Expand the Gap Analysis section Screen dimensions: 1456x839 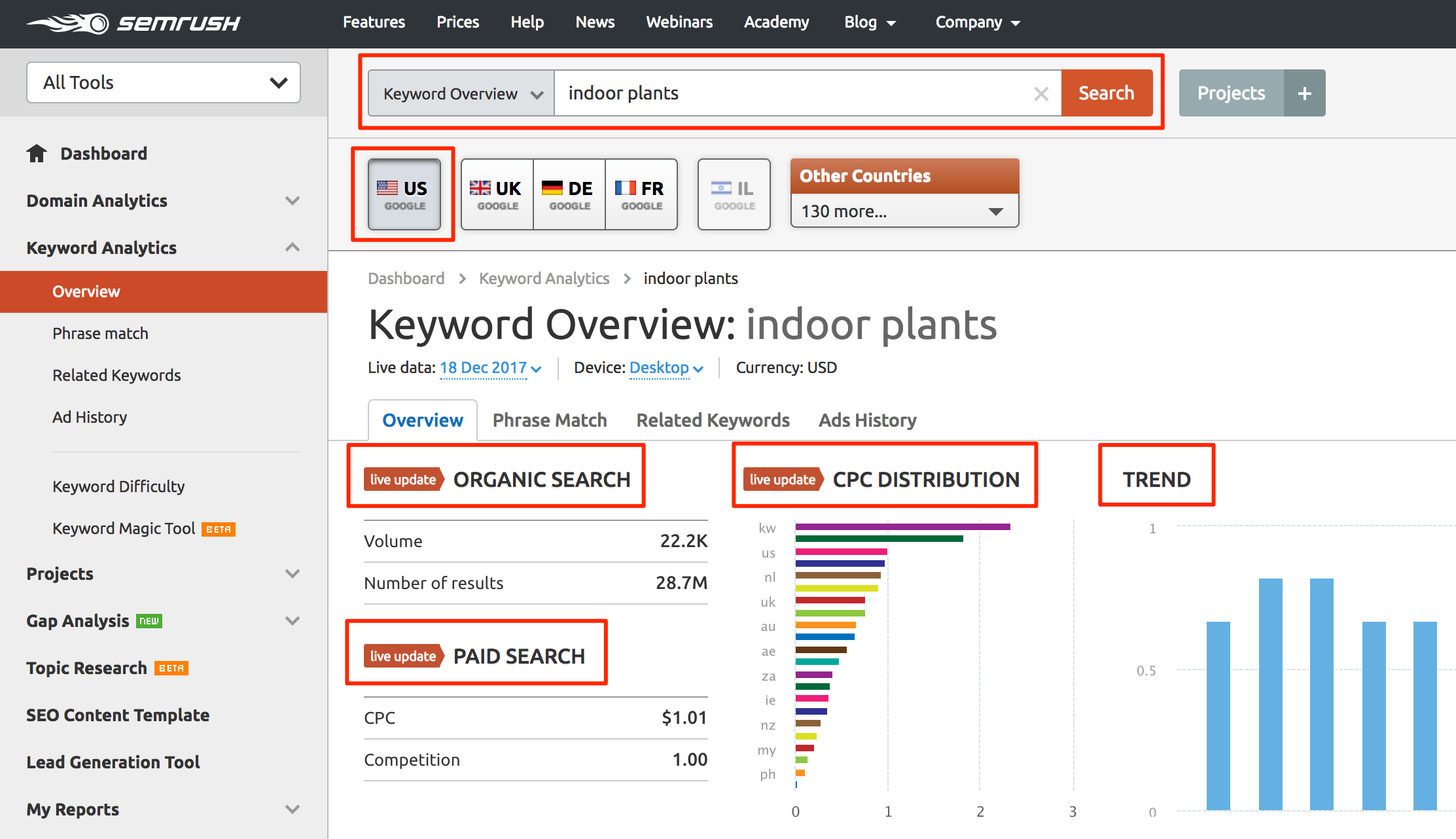click(293, 620)
